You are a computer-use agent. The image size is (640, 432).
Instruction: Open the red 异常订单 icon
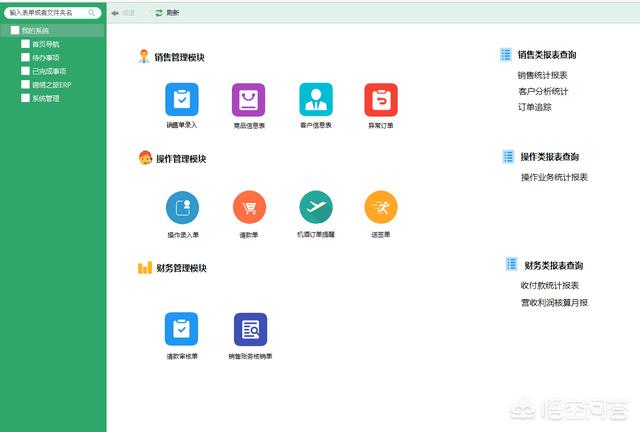click(381, 100)
